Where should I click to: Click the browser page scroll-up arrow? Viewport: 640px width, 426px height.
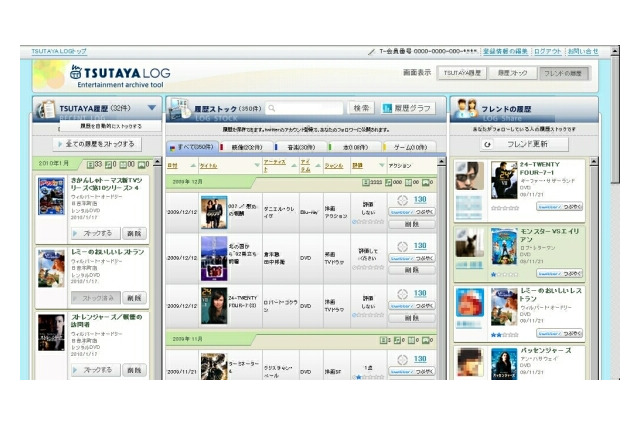tap(615, 51)
